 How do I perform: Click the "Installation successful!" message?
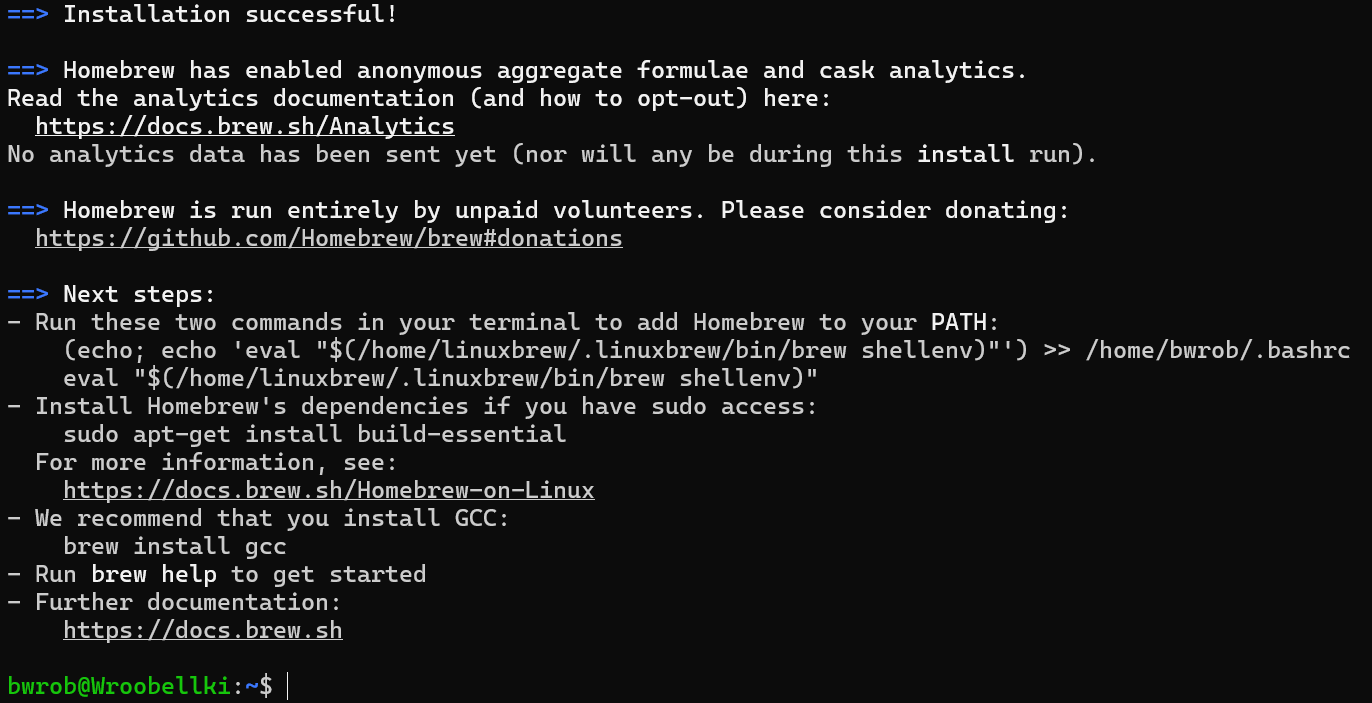click(230, 15)
